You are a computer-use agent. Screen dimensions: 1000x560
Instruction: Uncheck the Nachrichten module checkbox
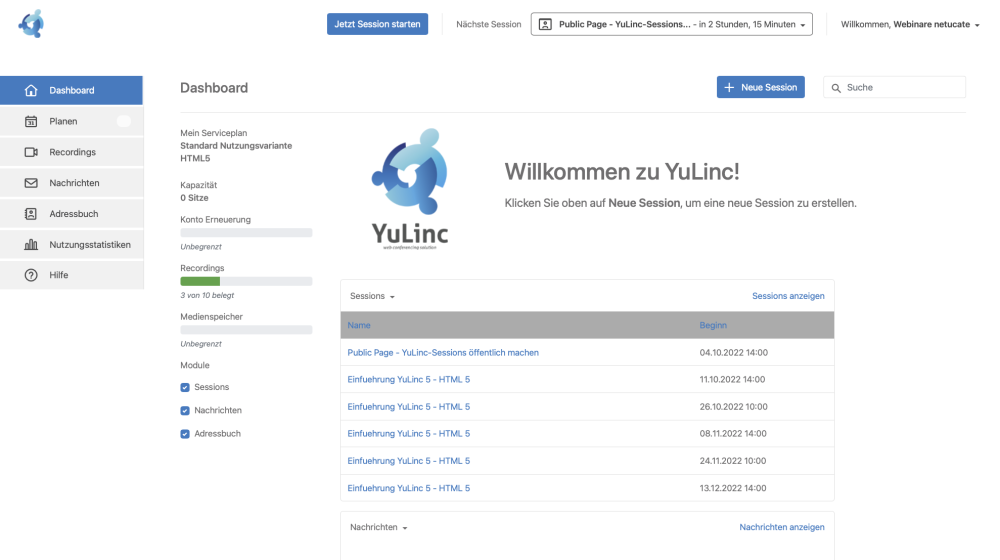point(185,411)
